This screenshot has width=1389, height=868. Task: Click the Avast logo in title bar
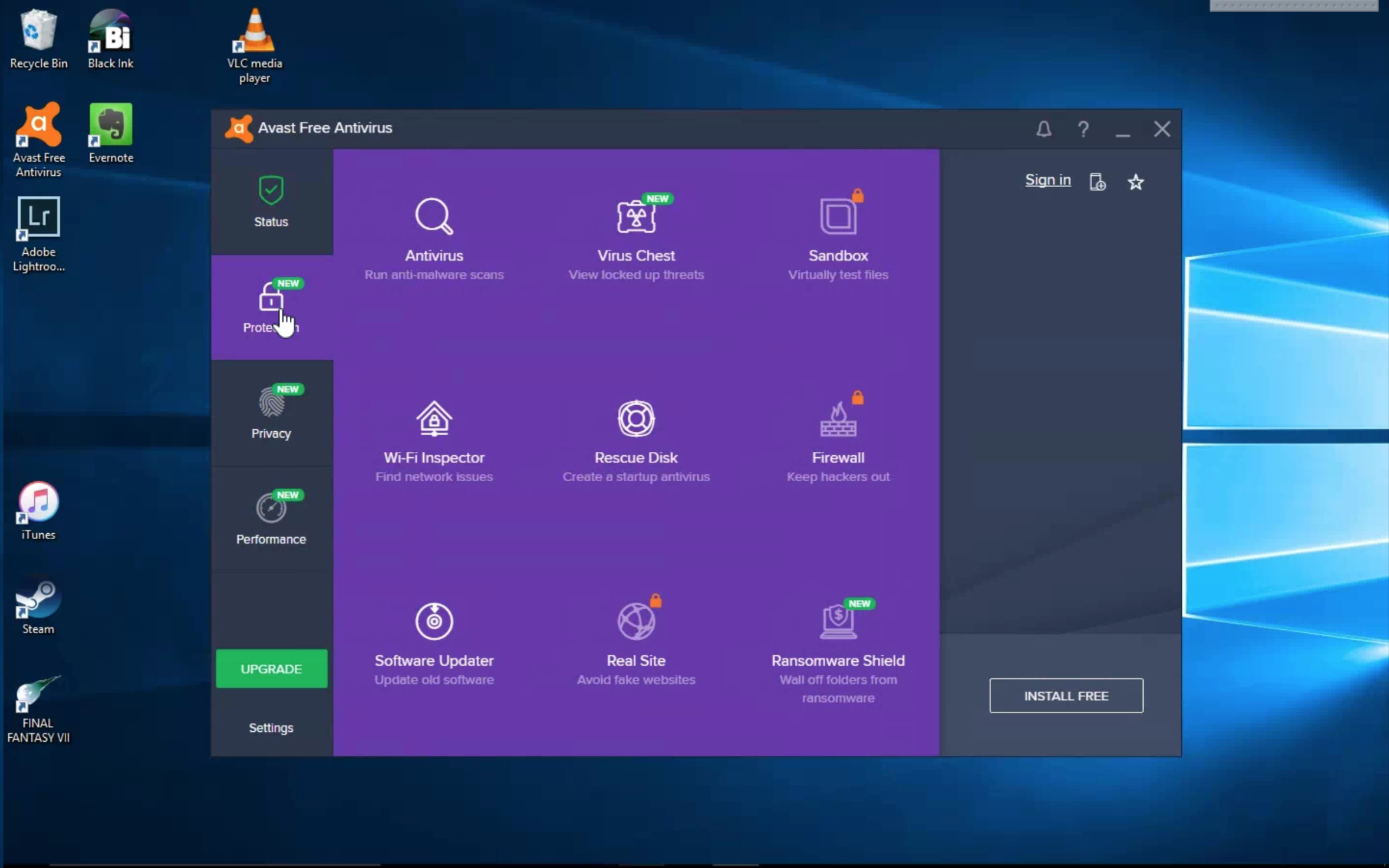click(239, 128)
